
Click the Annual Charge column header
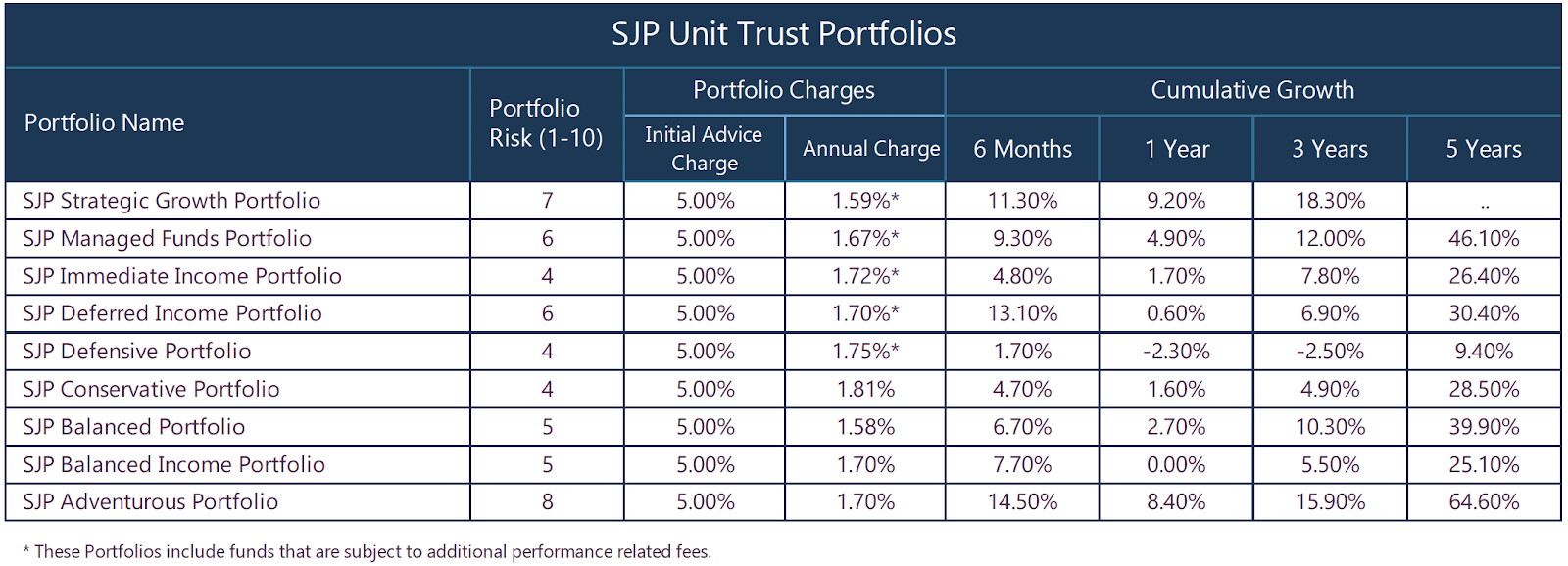870,149
